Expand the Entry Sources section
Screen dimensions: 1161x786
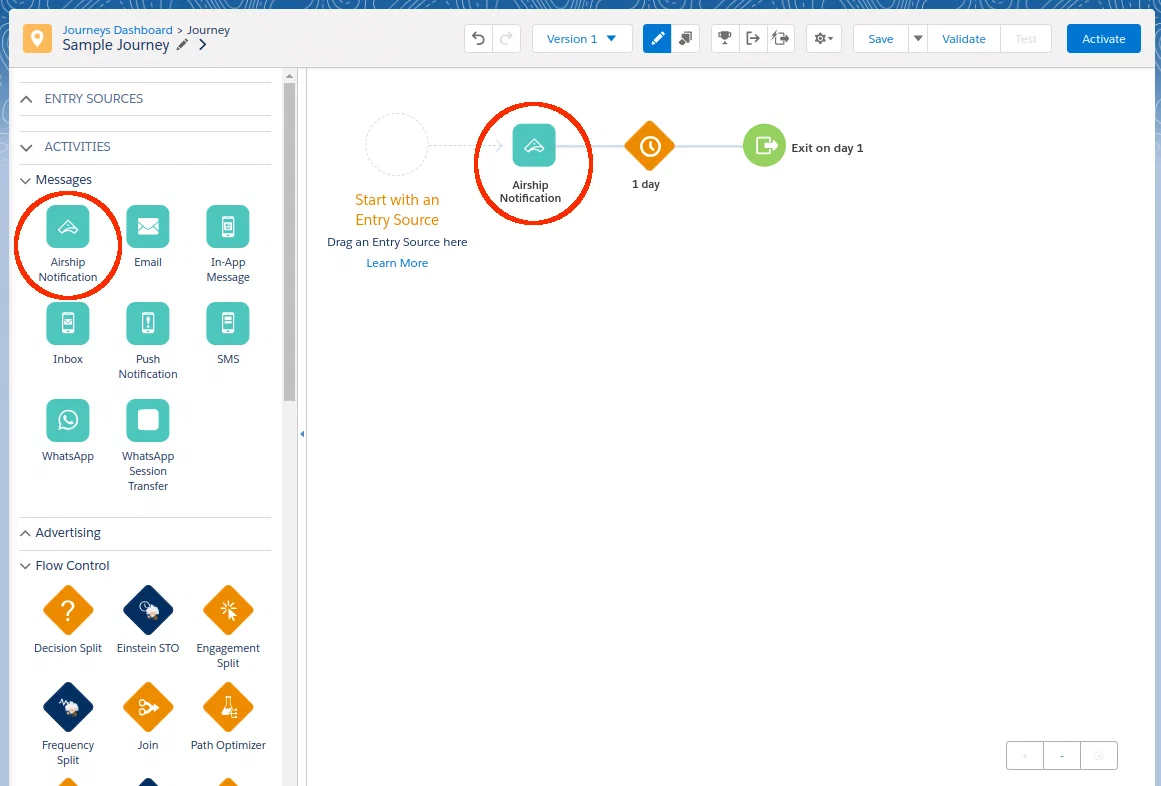pos(93,99)
